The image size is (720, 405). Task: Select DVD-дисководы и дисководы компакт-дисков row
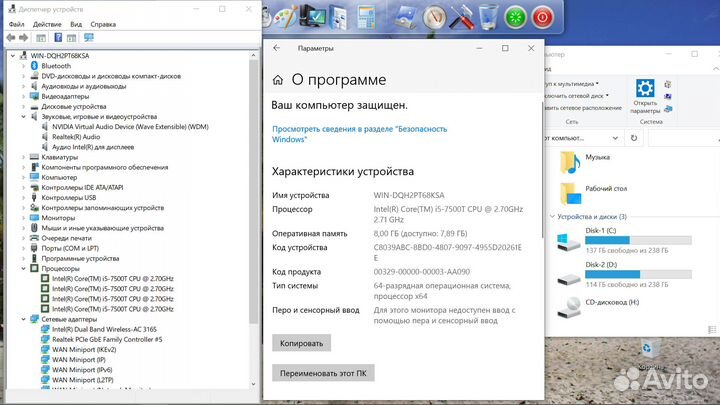111,76
